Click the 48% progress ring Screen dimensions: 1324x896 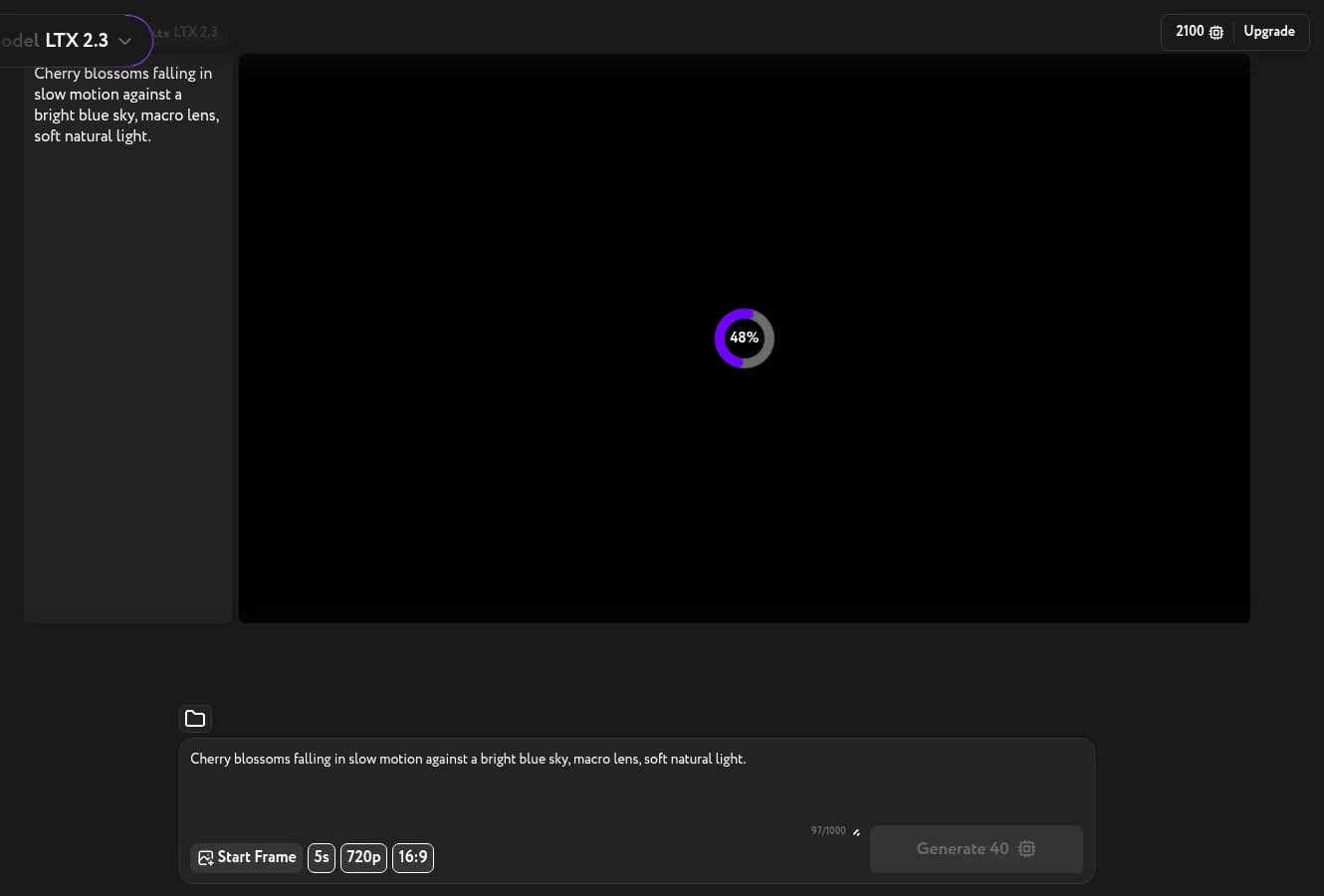(744, 337)
